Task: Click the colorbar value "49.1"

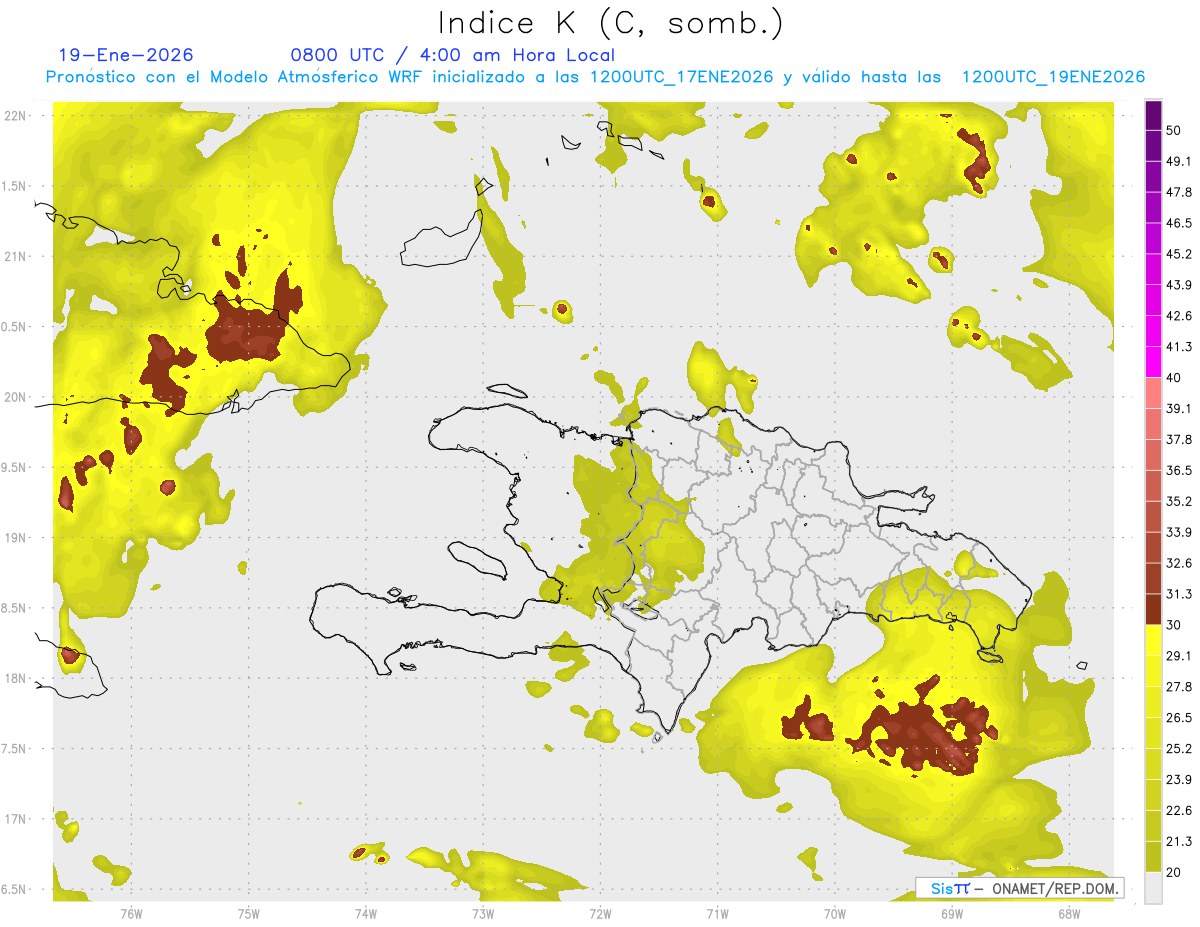Action: [1180, 161]
